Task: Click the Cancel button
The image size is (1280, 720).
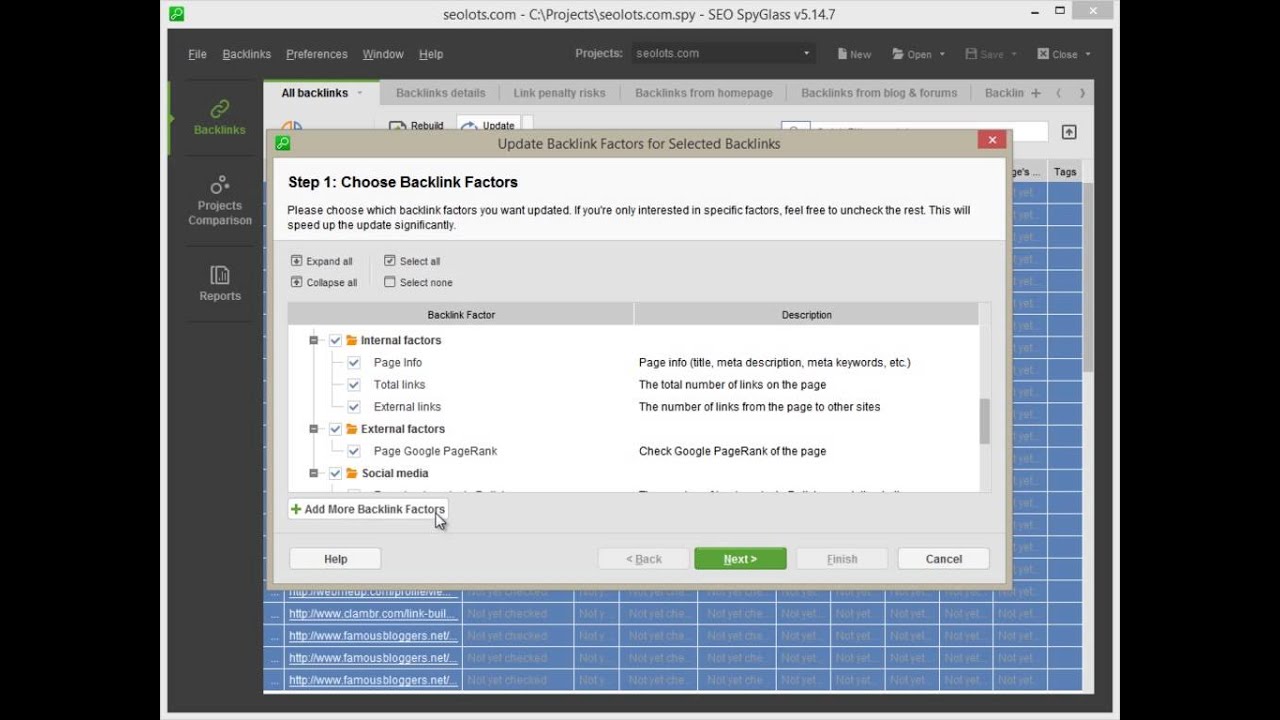Action: point(943,559)
